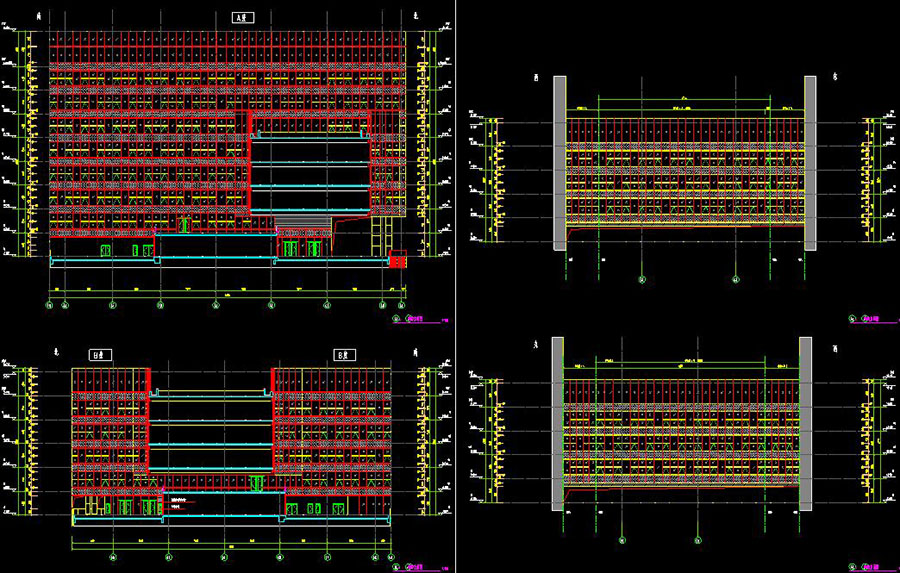Viewport: 900px width, 573px height.
Task: Click the right grid bubble under the lower-right elevation
Action: (x=698, y=540)
